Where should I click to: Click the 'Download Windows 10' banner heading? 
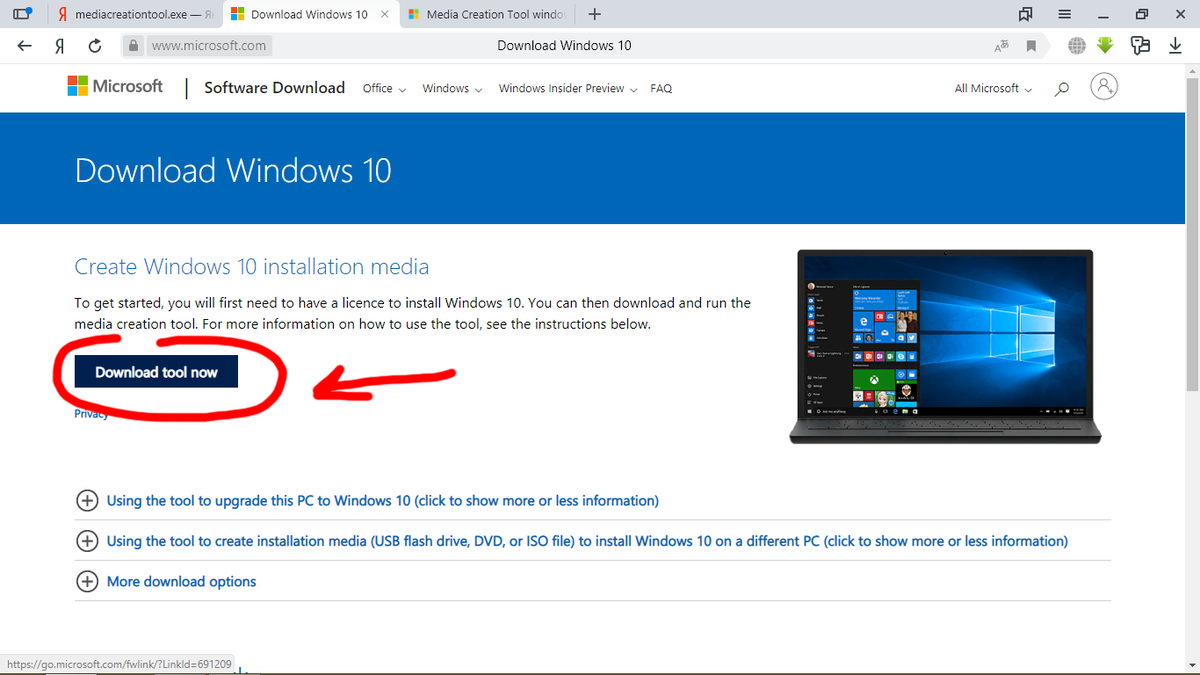coord(233,170)
